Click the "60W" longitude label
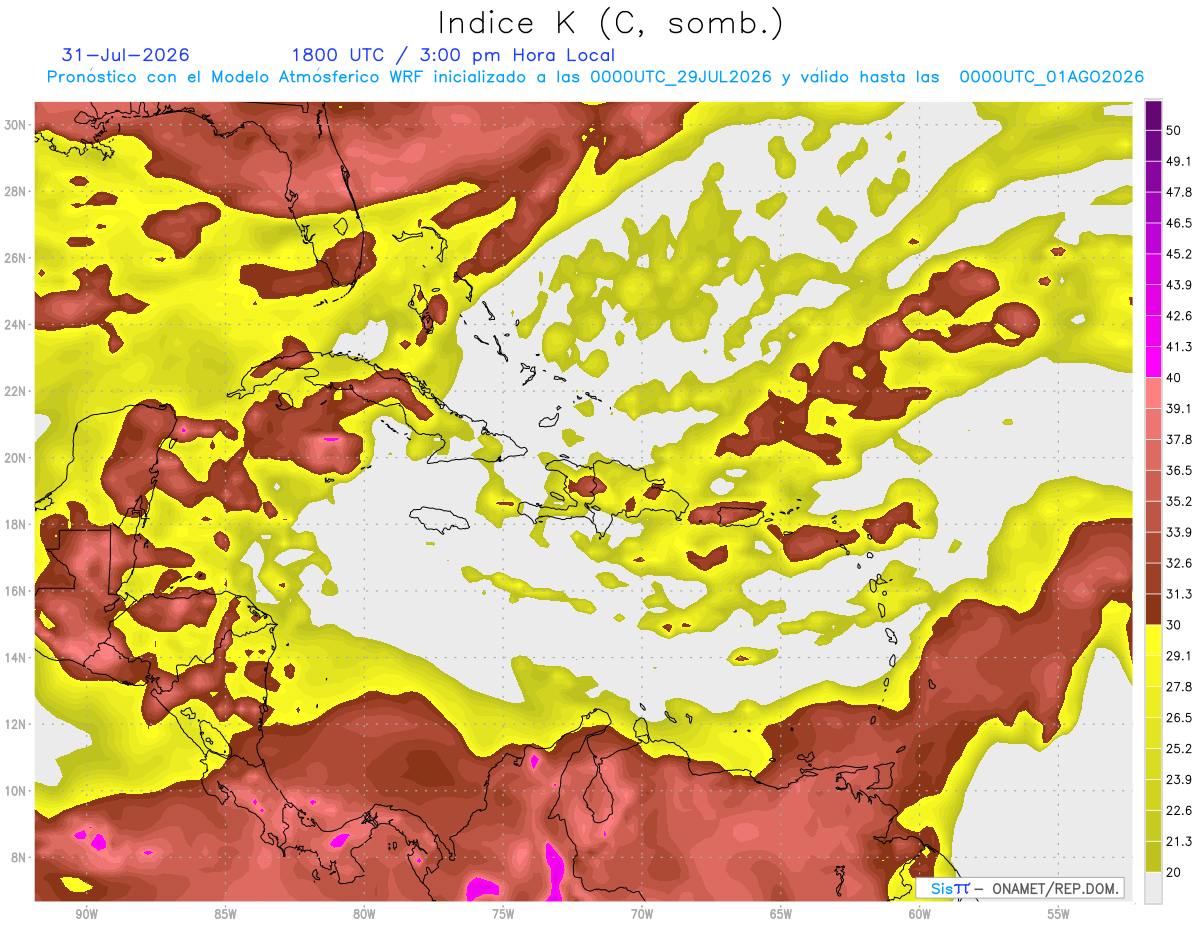 (920, 914)
